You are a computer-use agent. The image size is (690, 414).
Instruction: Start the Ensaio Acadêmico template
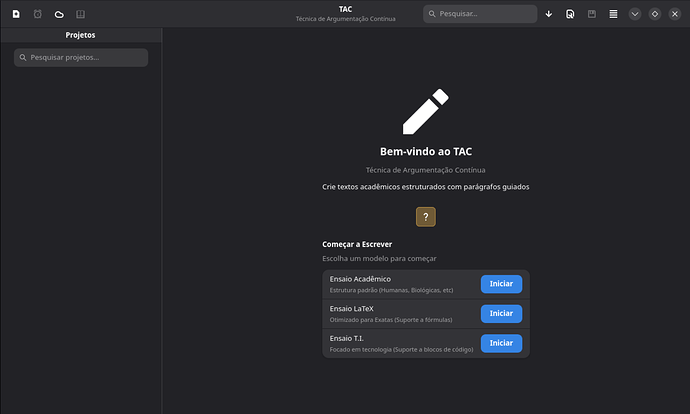pyautogui.click(x=501, y=284)
